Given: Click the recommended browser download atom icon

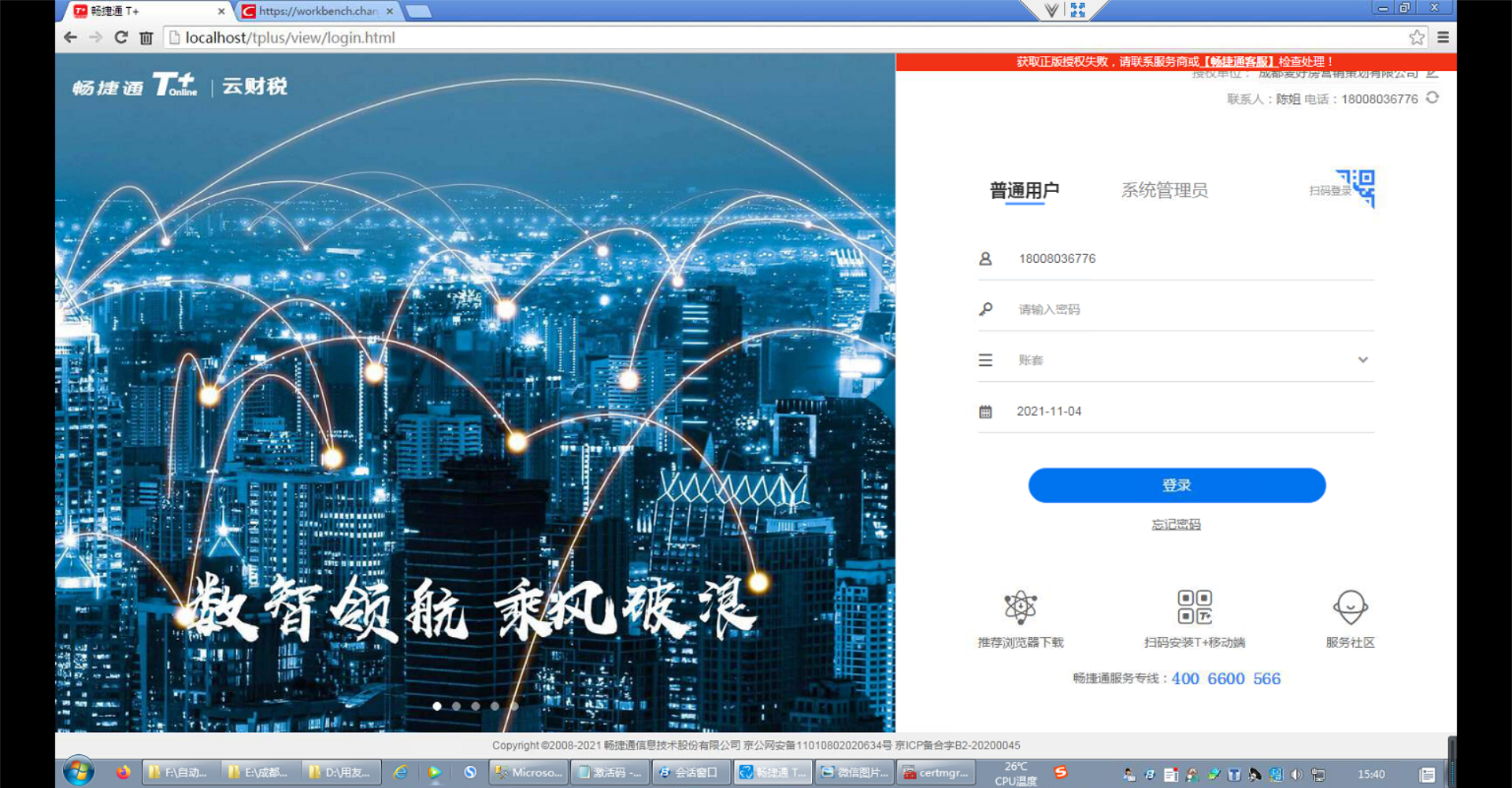Looking at the screenshot, I should point(1021,607).
